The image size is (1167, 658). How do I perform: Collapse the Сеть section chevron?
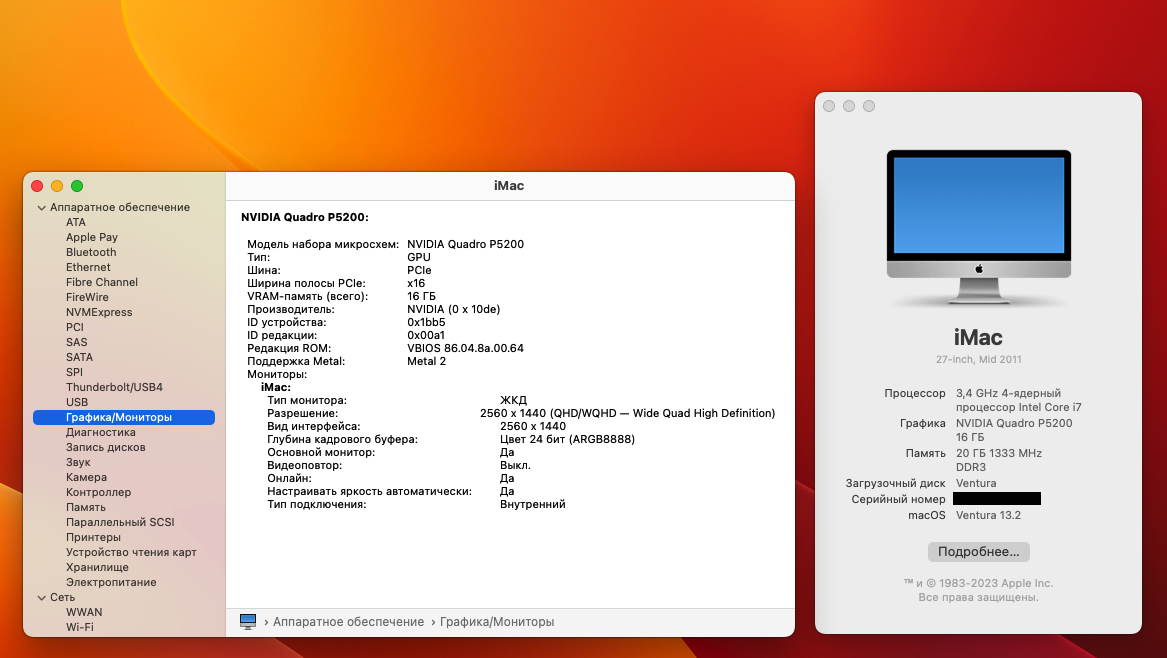coord(42,598)
